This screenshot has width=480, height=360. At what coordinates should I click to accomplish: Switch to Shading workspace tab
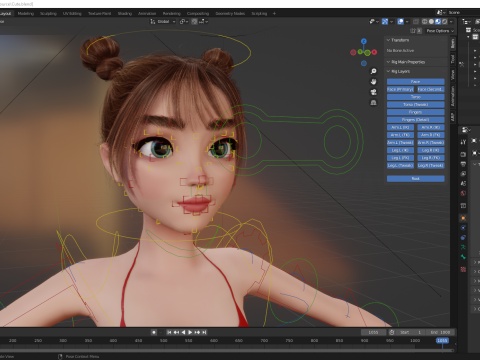pyautogui.click(x=125, y=13)
